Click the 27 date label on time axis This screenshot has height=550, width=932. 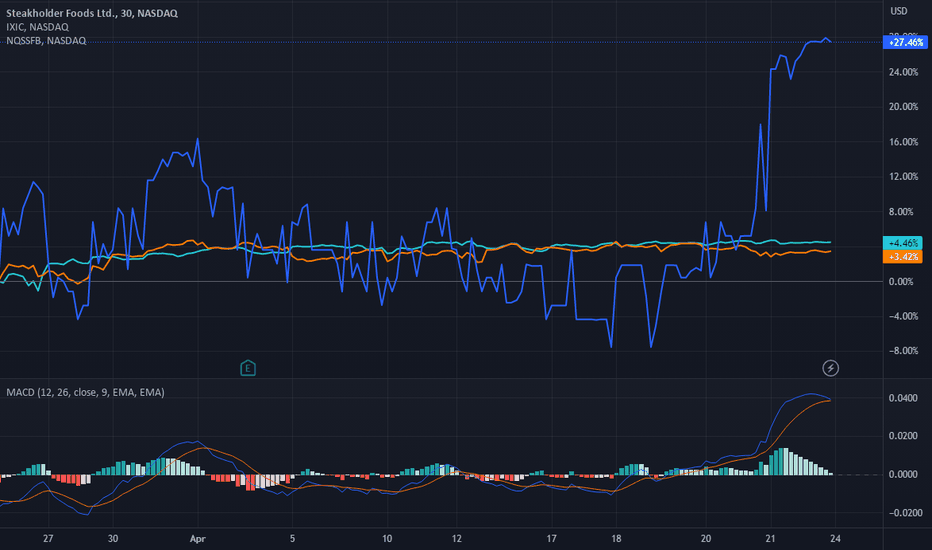(48, 538)
